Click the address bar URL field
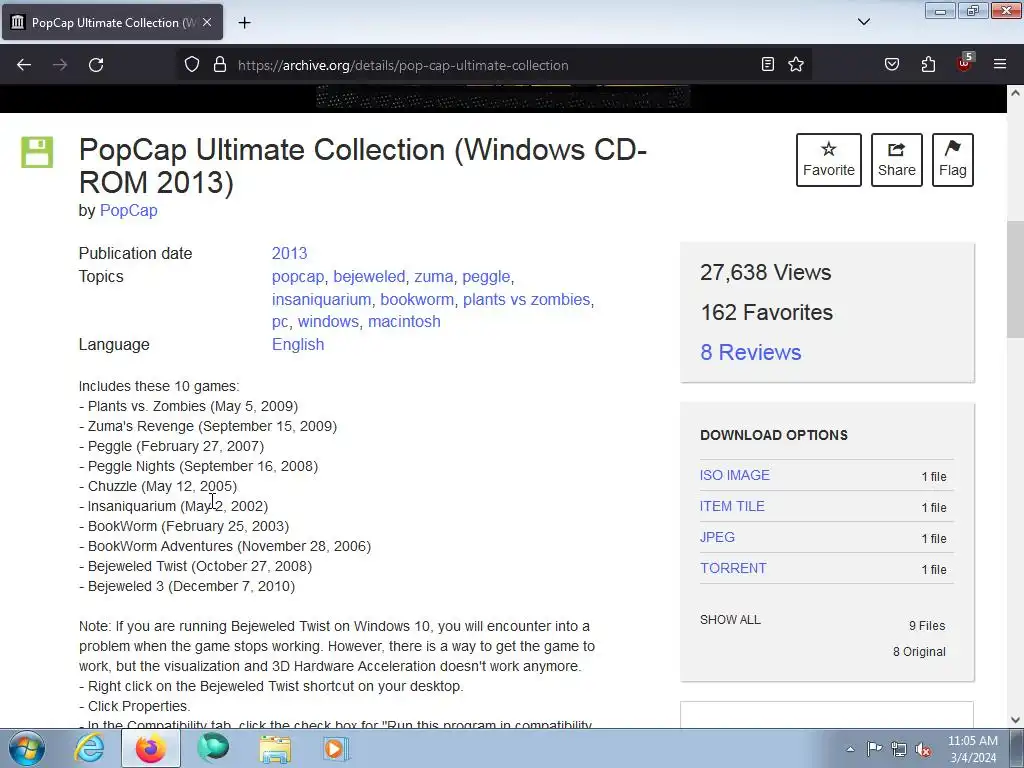The image size is (1024, 768). click(x=493, y=65)
